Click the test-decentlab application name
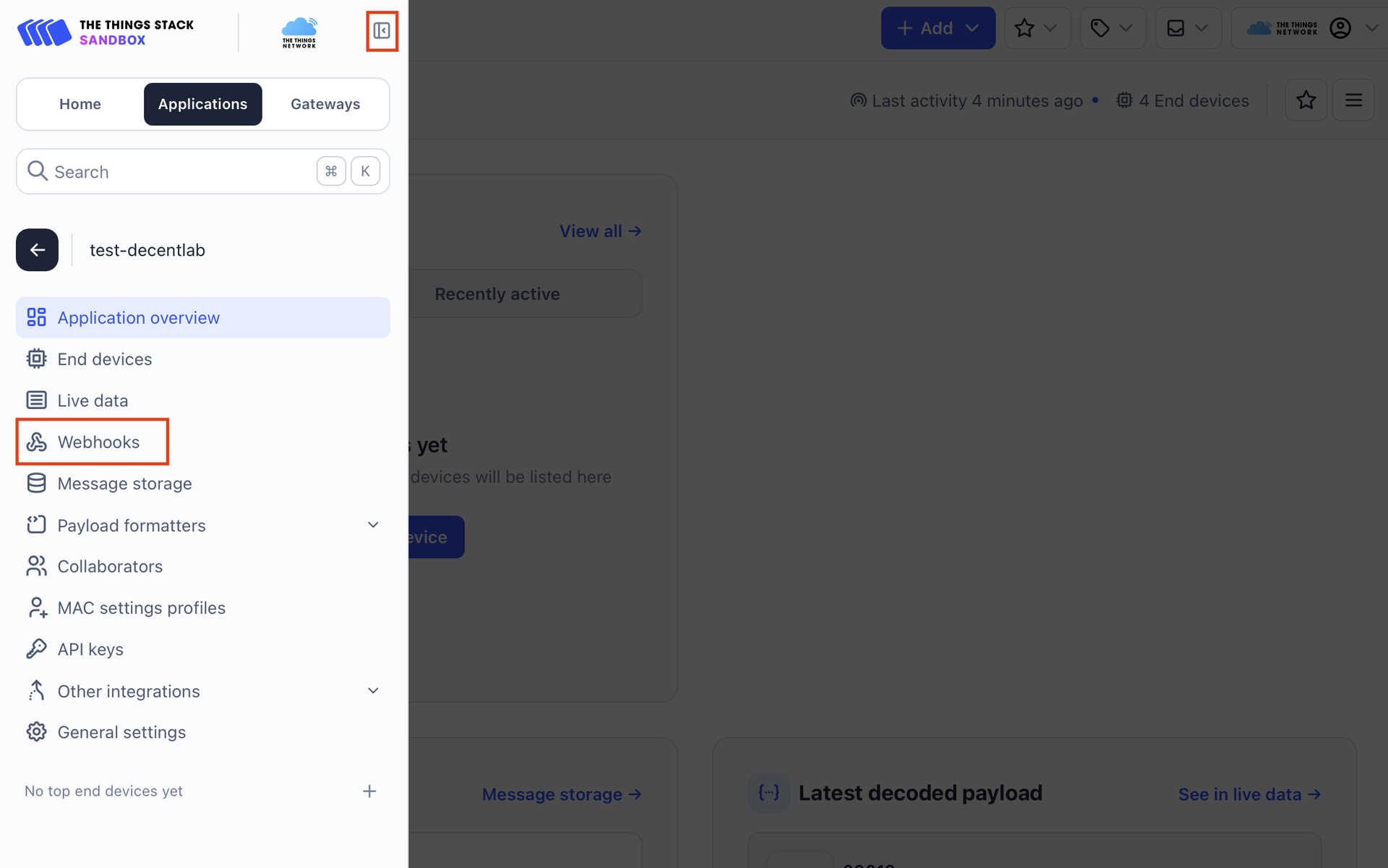The width and height of the screenshot is (1388, 868). point(147,250)
